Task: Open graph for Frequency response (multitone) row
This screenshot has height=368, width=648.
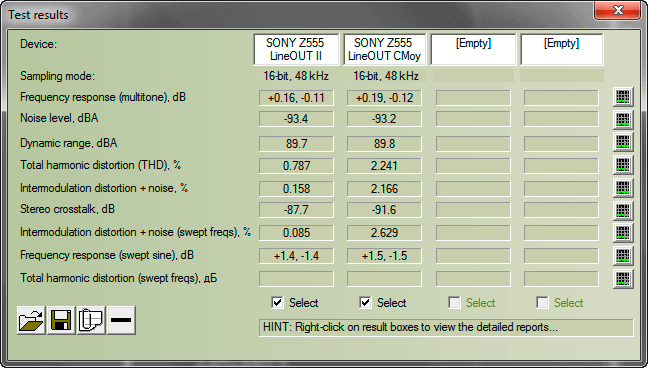Action: [623, 98]
